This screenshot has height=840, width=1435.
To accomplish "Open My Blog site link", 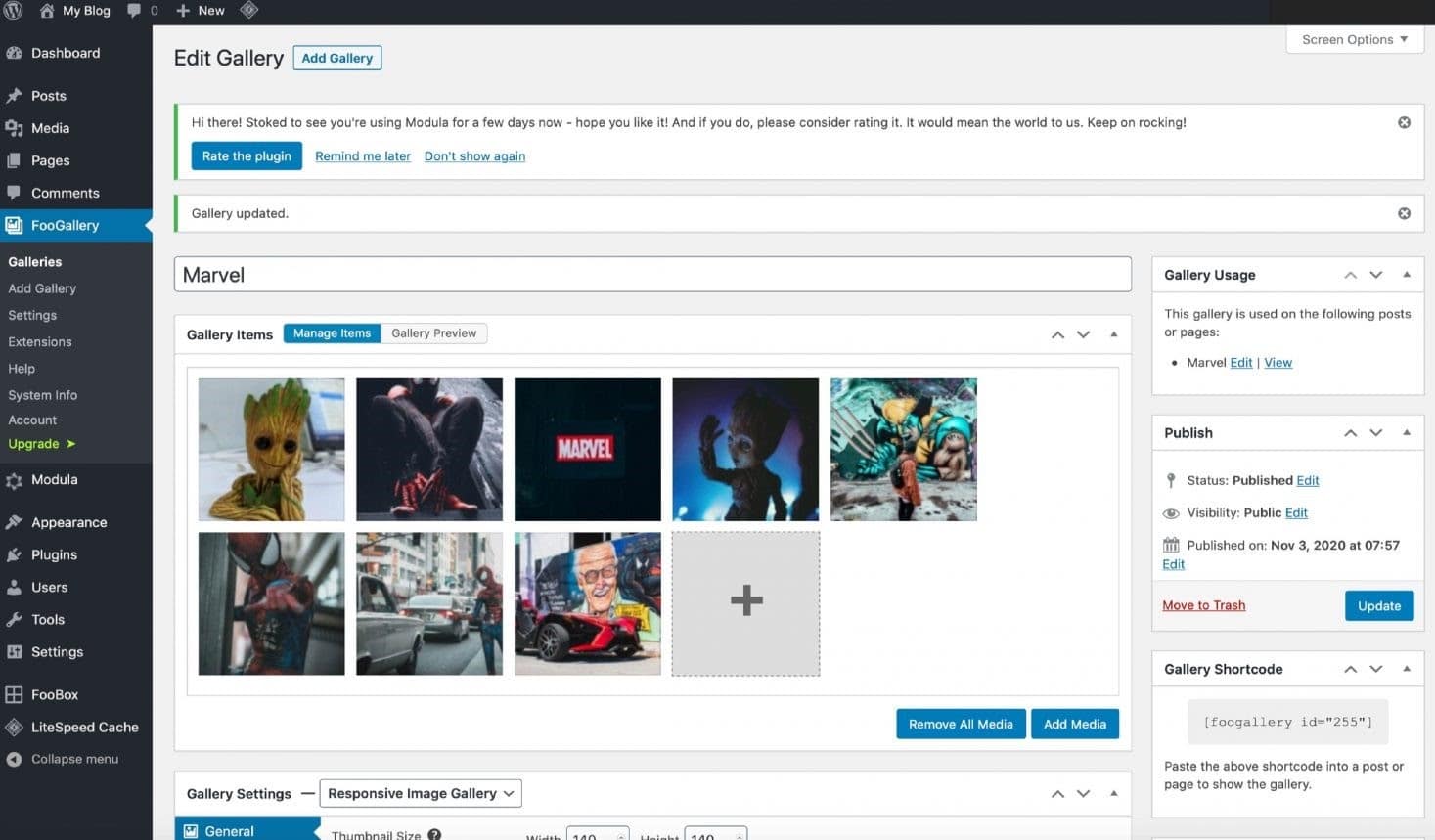I will tap(74, 11).
